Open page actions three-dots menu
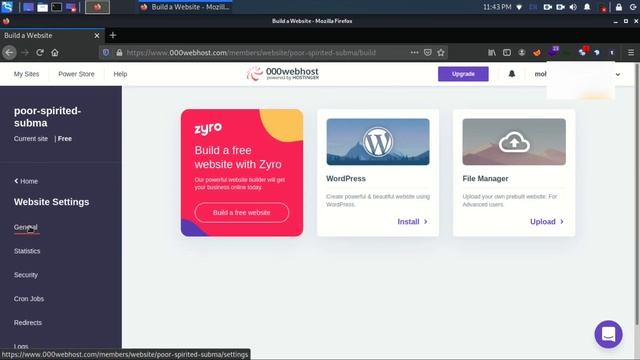Viewport: 640px width, 360px height. click(x=414, y=52)
